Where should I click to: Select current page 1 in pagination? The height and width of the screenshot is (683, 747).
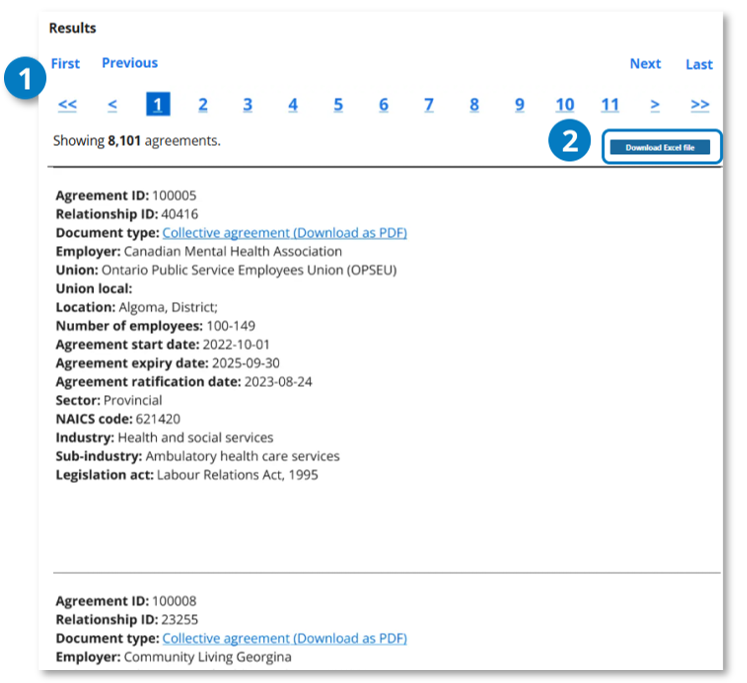(x=158, y=104)
